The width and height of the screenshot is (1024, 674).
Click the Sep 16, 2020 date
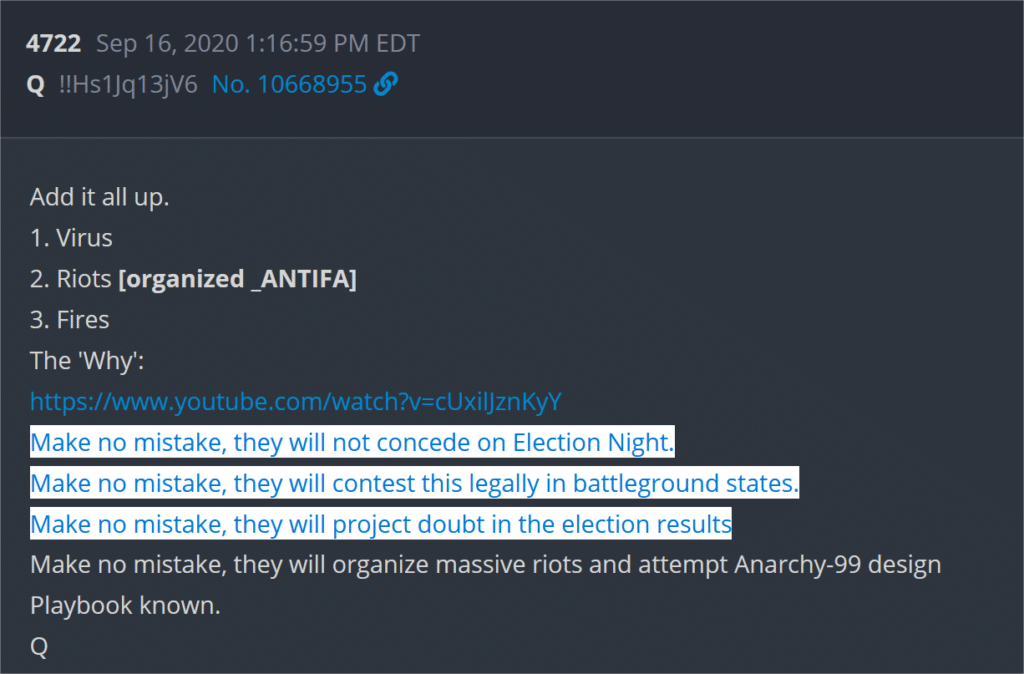point(167,44)
